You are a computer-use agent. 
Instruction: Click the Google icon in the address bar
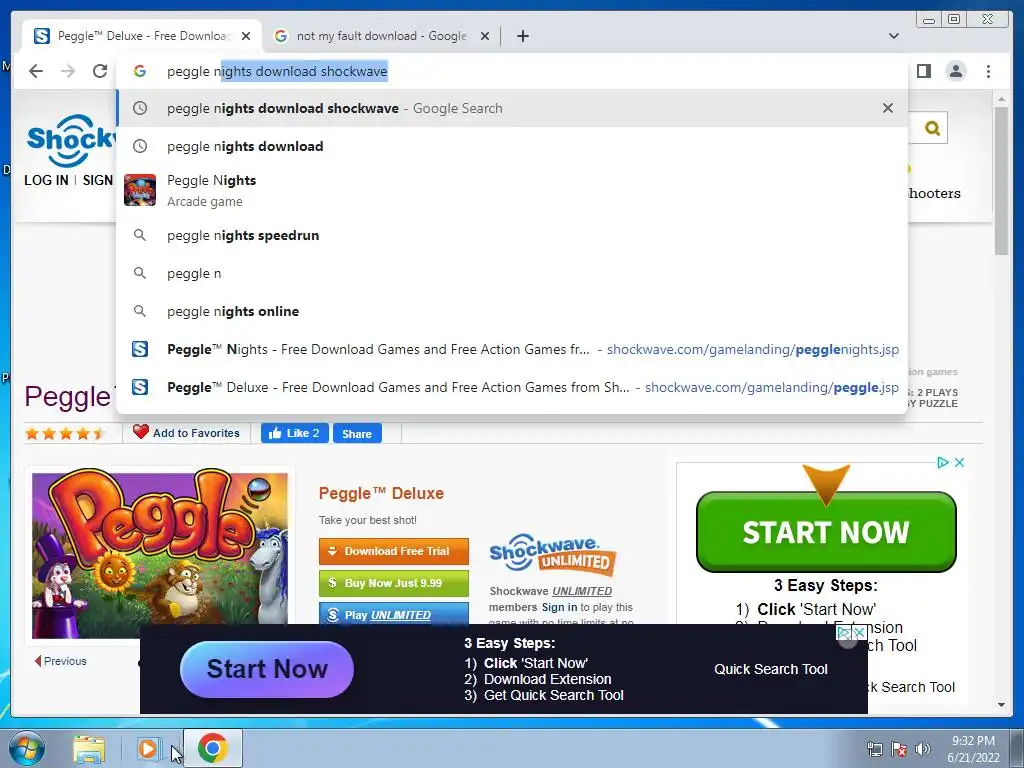pyautogui.click(x=140, y=71)
